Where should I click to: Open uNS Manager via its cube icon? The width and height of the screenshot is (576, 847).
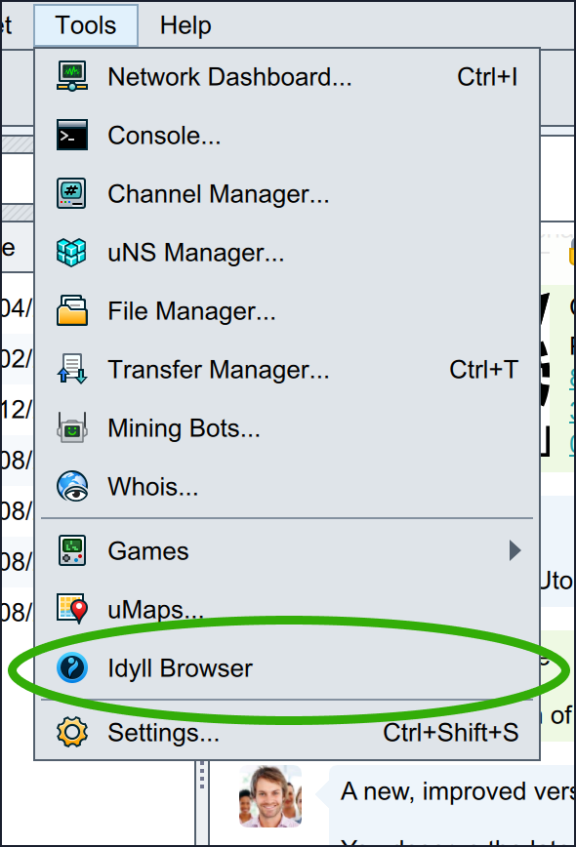pyautogui.click(x=72, y=252)
